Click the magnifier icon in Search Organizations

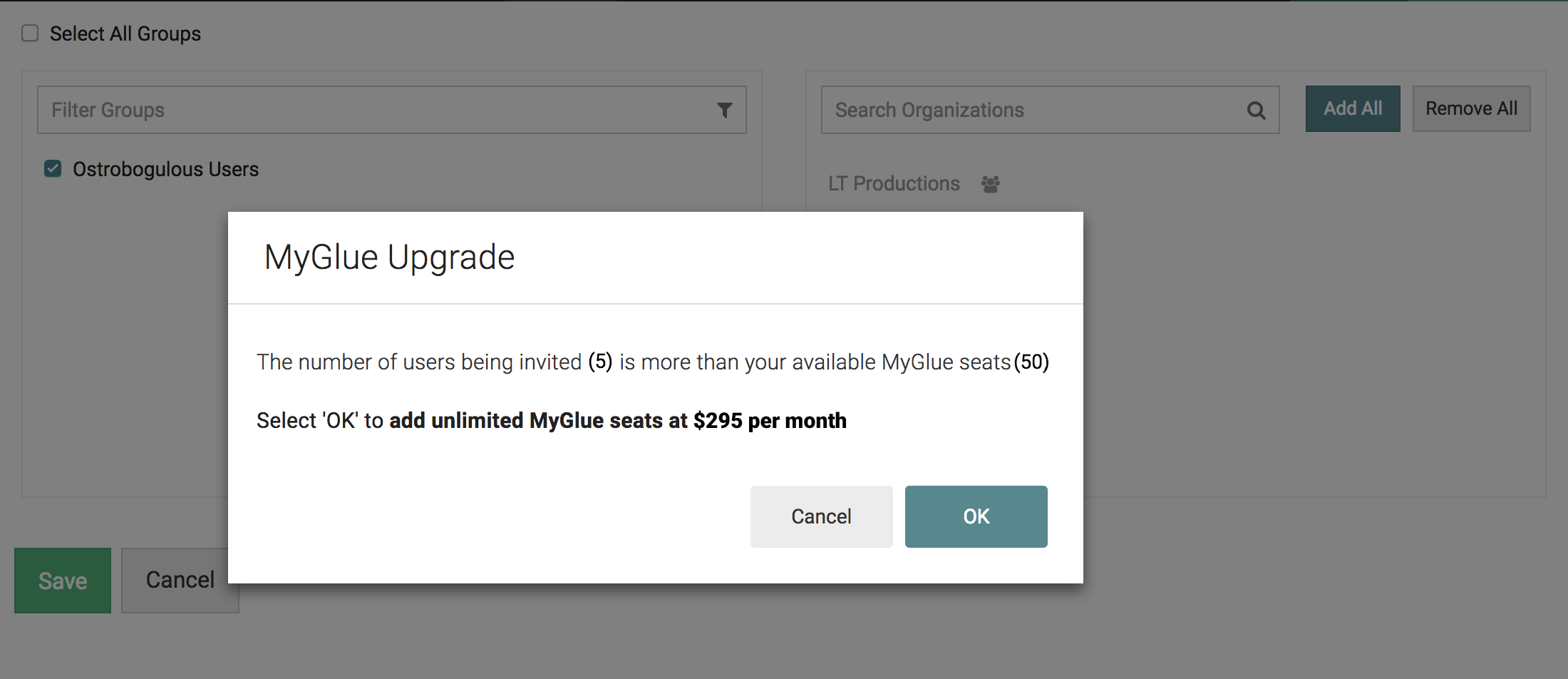coord(1257,110)
